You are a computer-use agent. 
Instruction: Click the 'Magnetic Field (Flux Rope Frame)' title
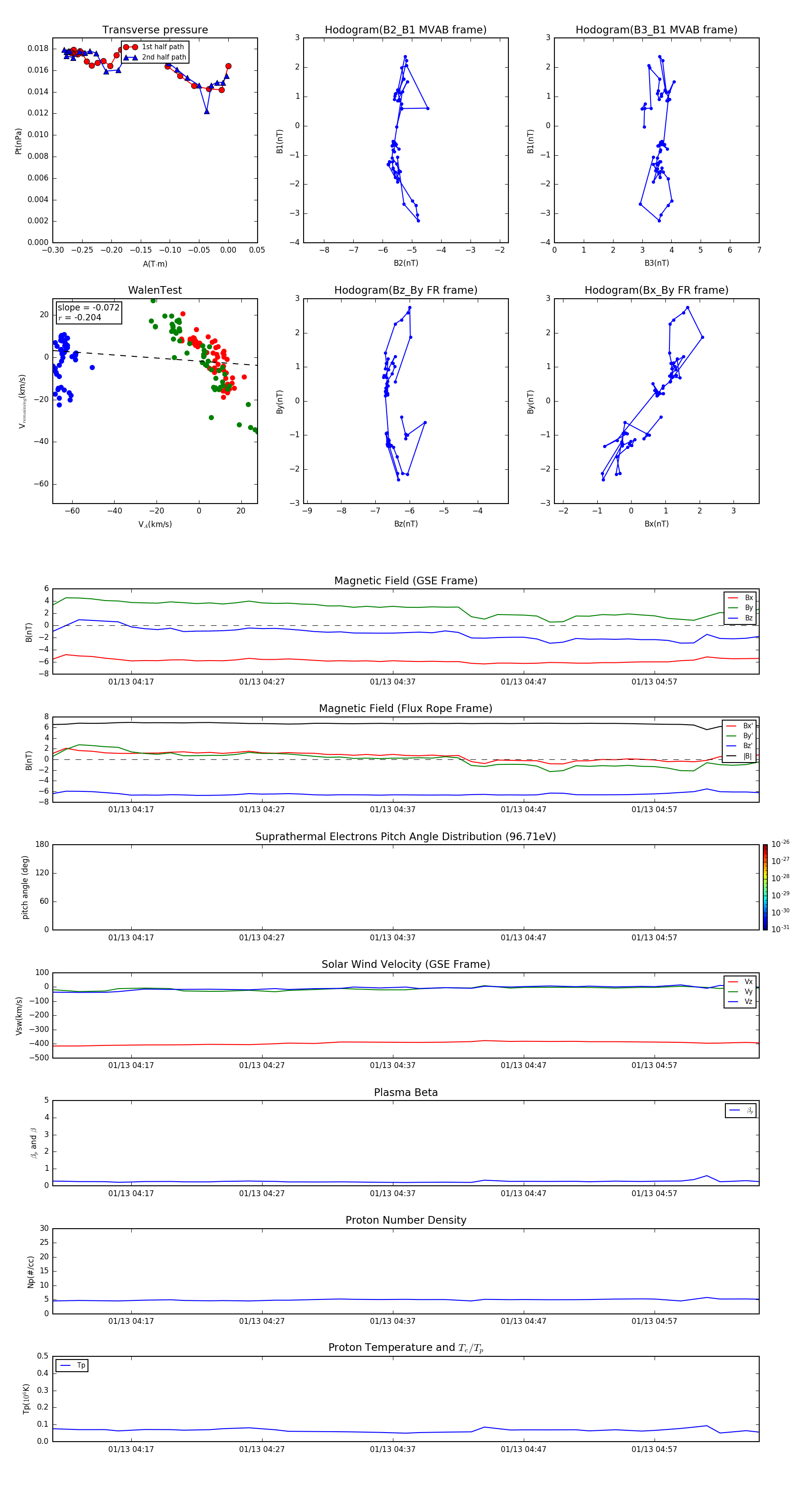[x=406, y=709]
